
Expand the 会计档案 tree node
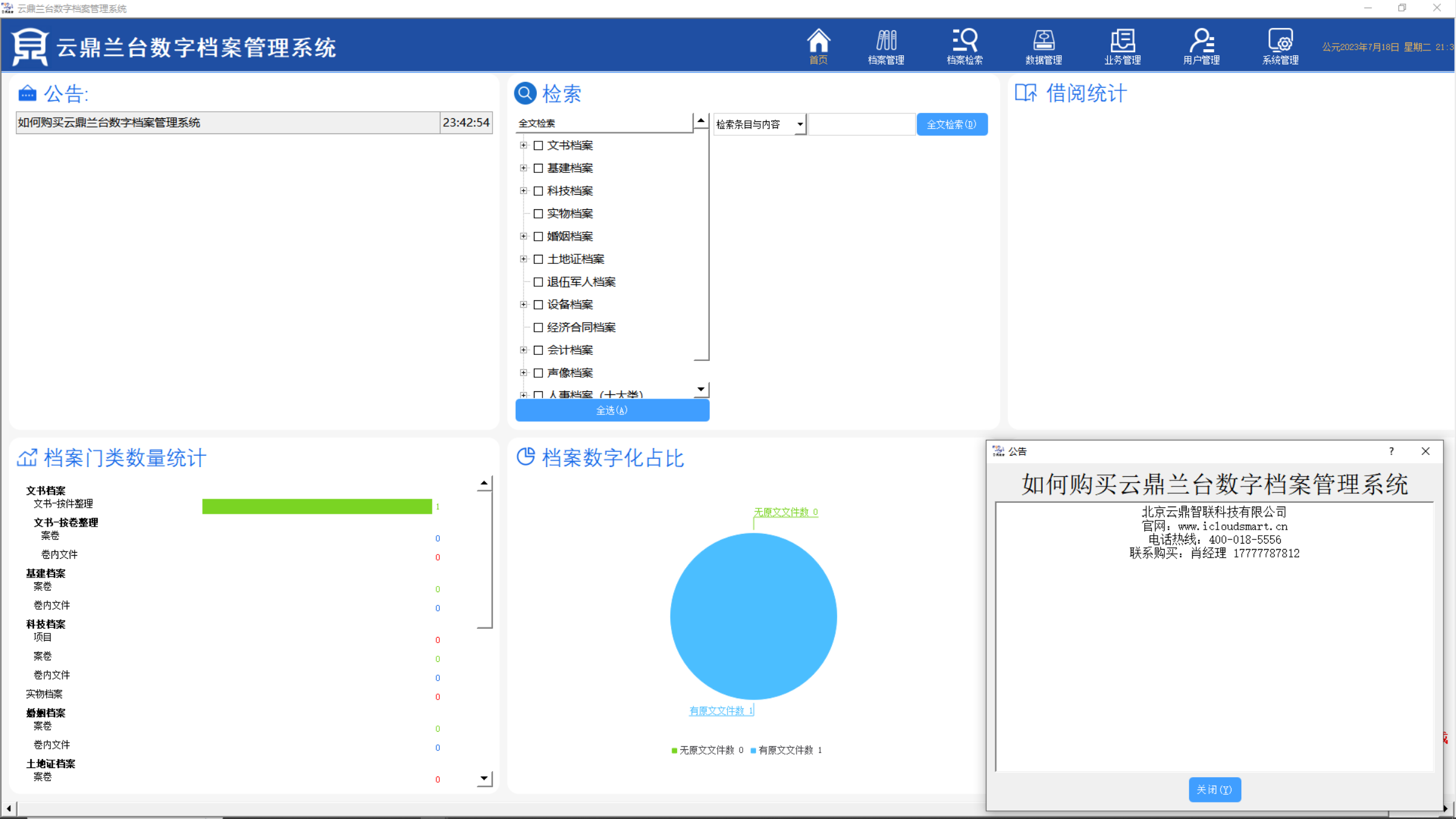point(524,350)
